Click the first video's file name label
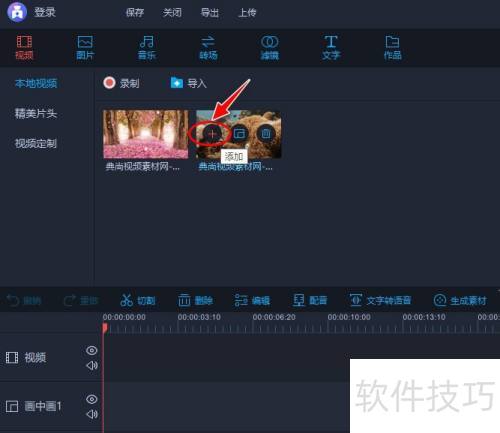This screenshot has height=433, width=500. 143,166
